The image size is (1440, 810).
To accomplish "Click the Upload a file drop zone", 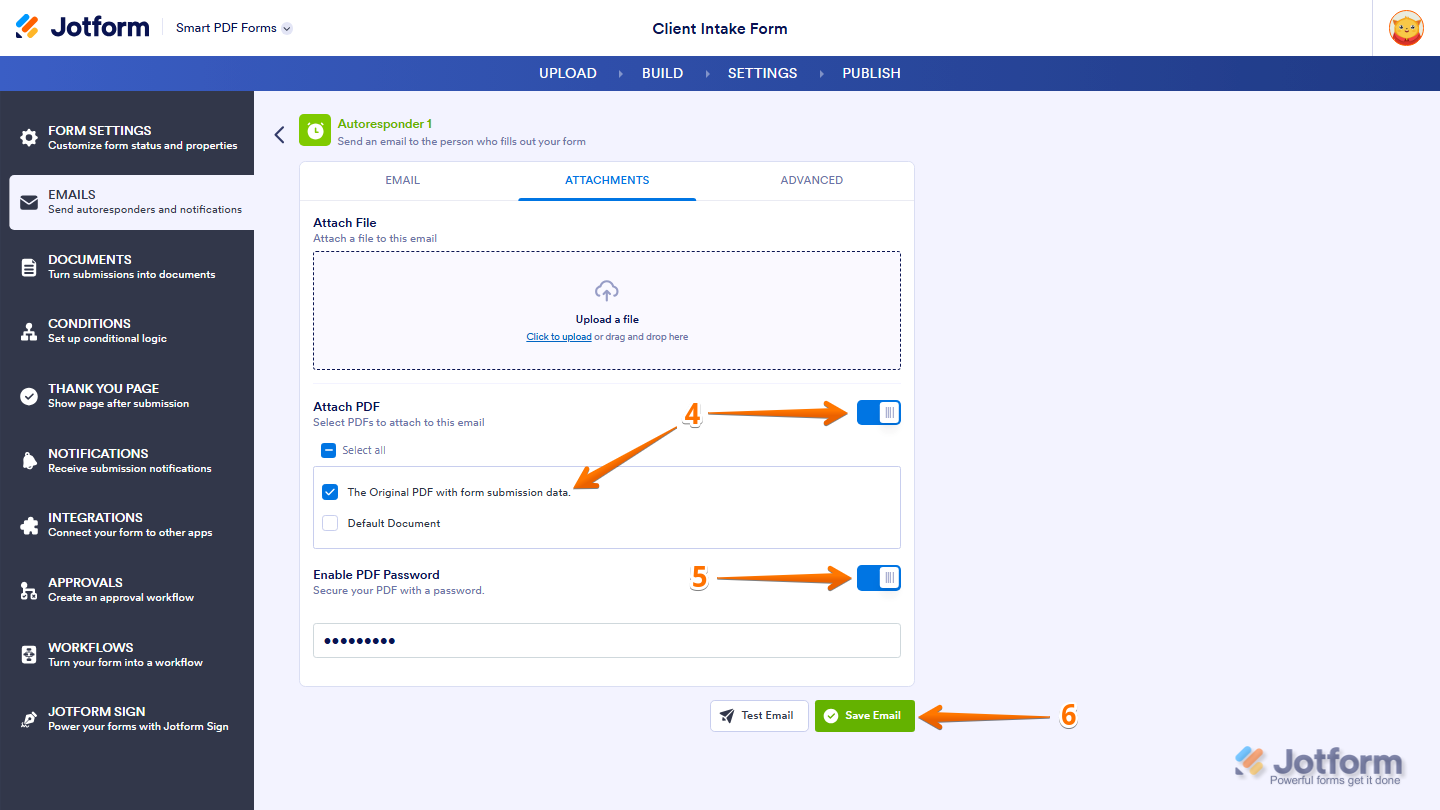I will pos(607,311).
